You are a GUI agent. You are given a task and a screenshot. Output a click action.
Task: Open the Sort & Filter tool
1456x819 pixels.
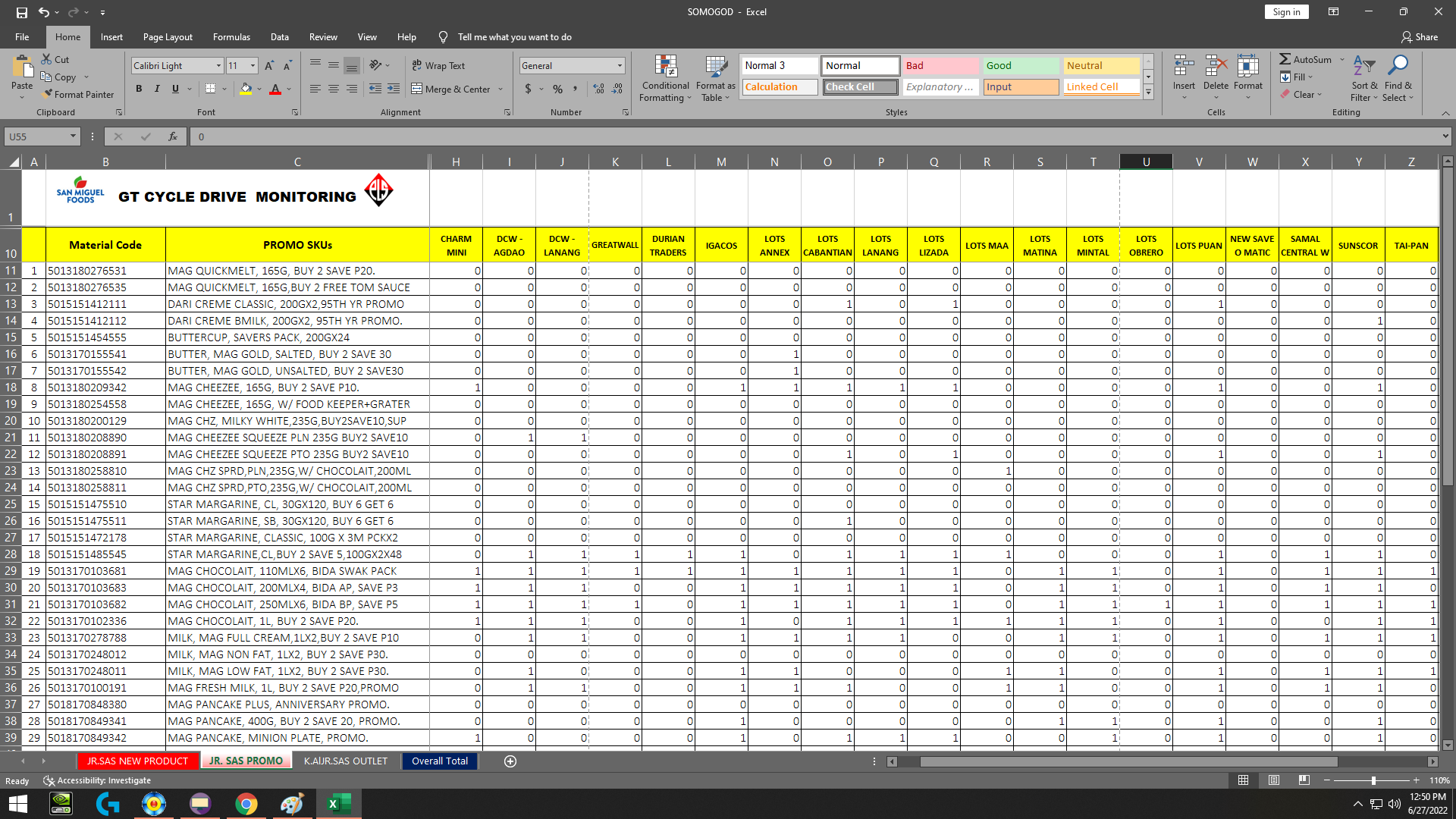pyautogui.click(x=1363, y=67)
